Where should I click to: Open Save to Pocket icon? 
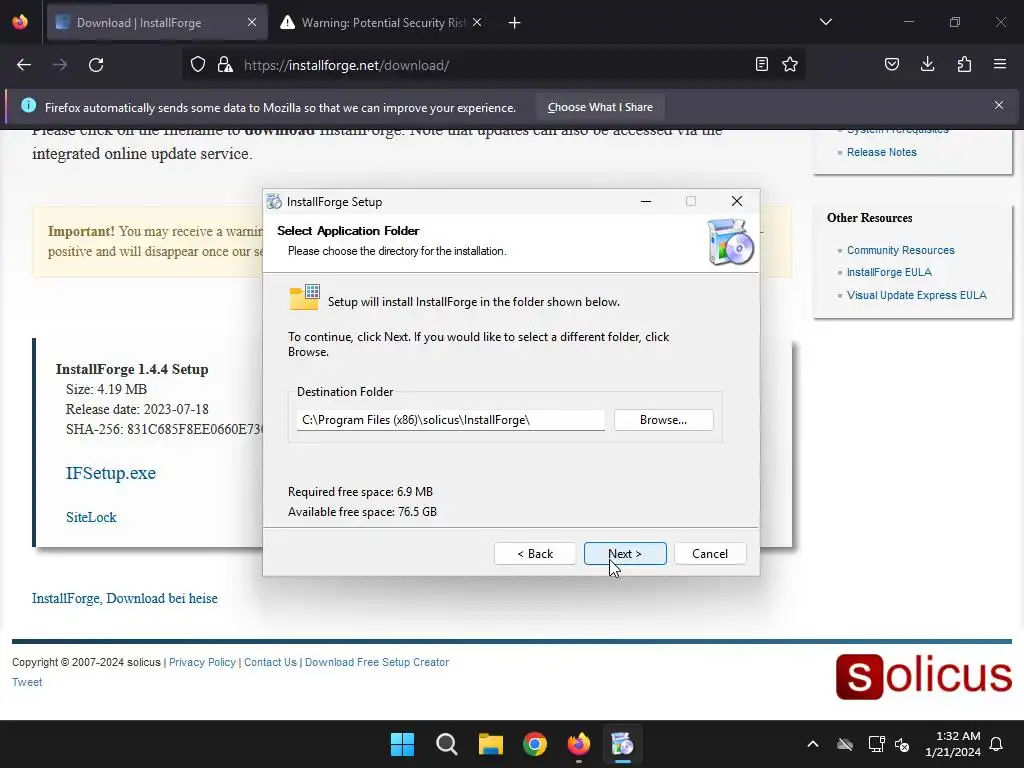tap(892, 64)
